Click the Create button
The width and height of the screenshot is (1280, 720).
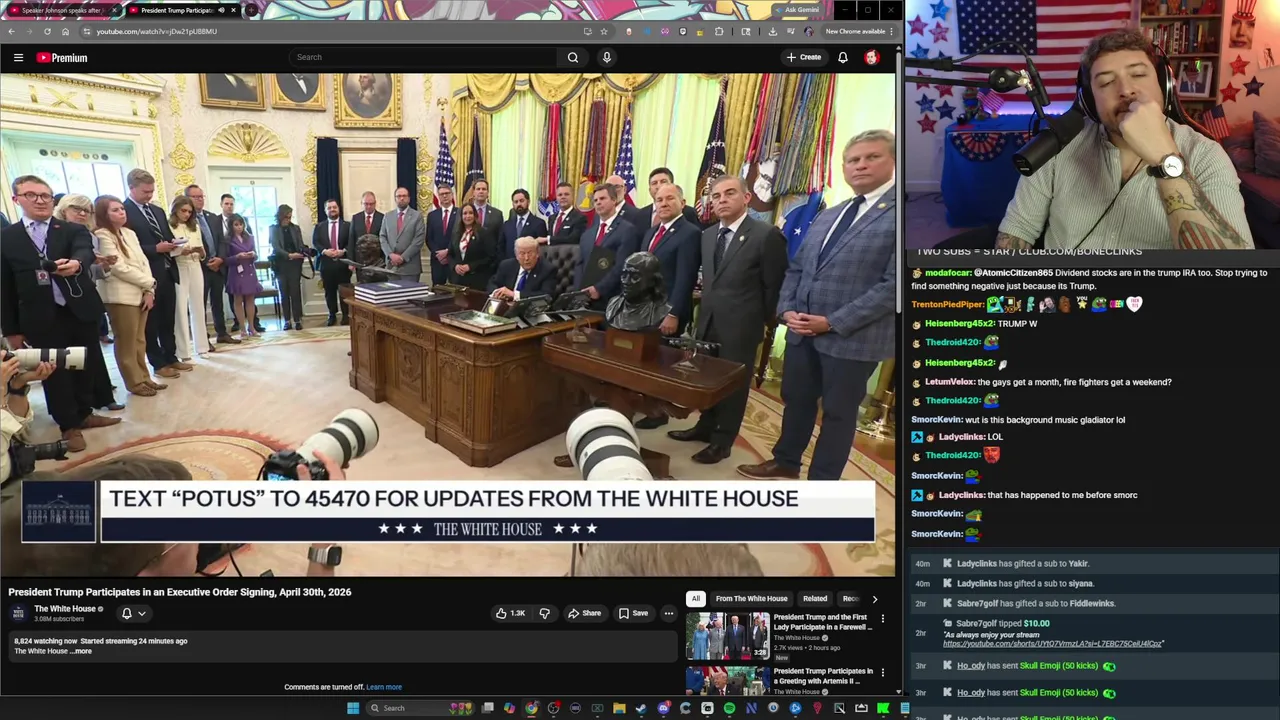point(804,57)
